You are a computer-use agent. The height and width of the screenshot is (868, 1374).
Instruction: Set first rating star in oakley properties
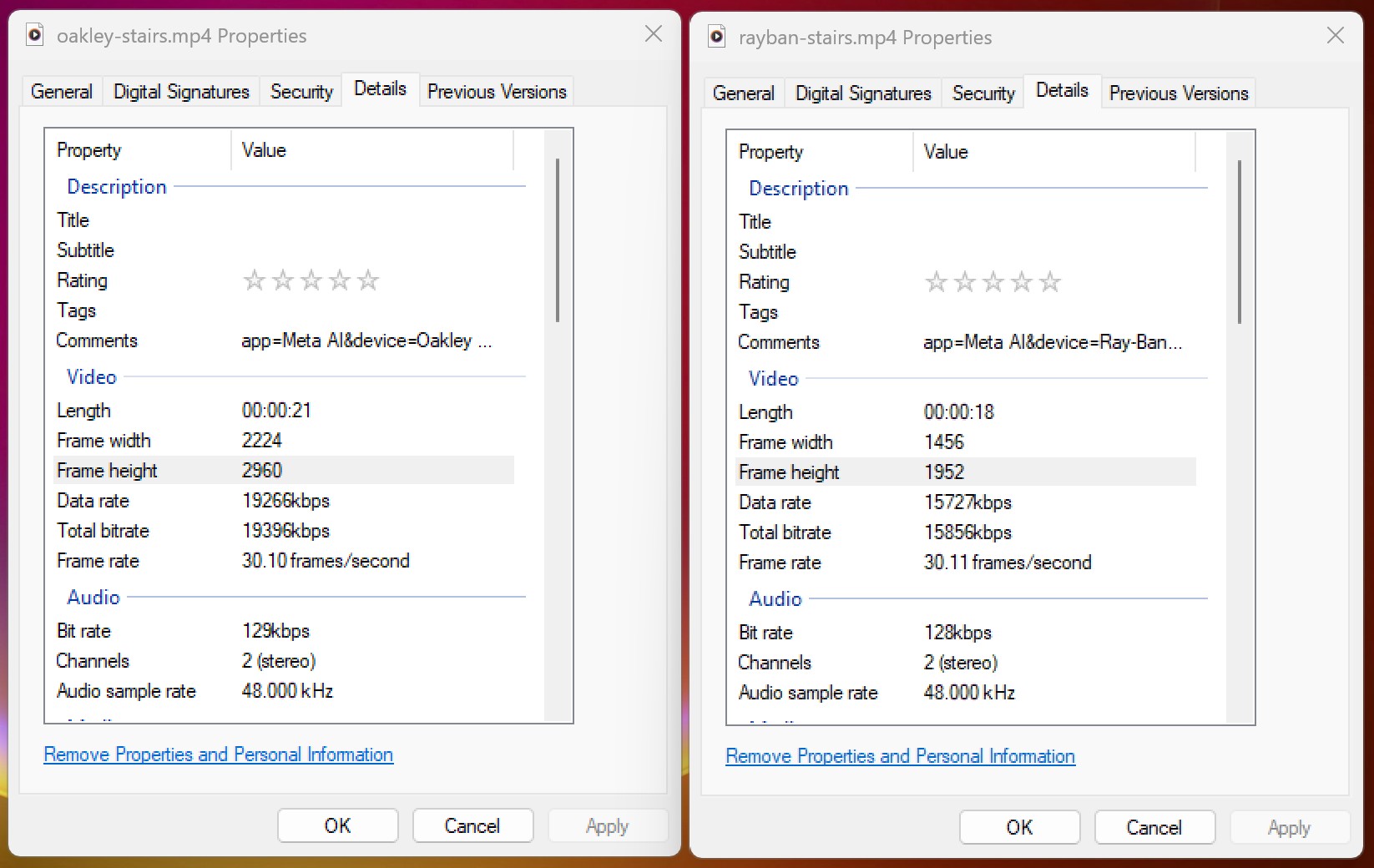coord(255,280)
